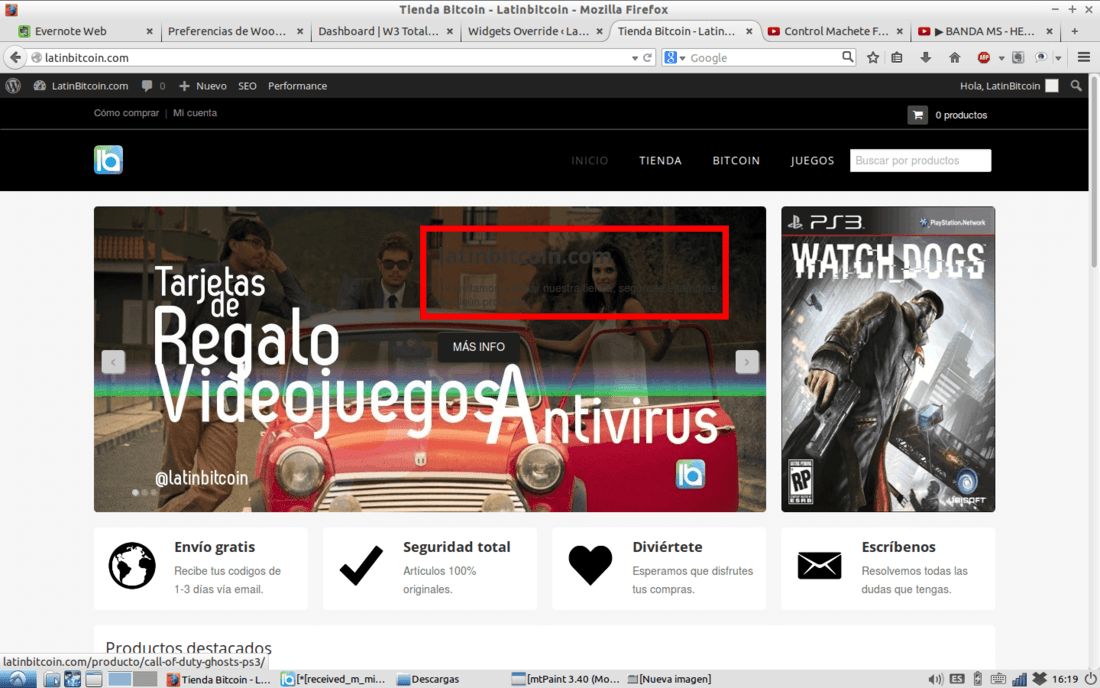Screen dimensions: 1100x688
Task: Open BITCOIN in site navigation
Action: coord(736,160)
